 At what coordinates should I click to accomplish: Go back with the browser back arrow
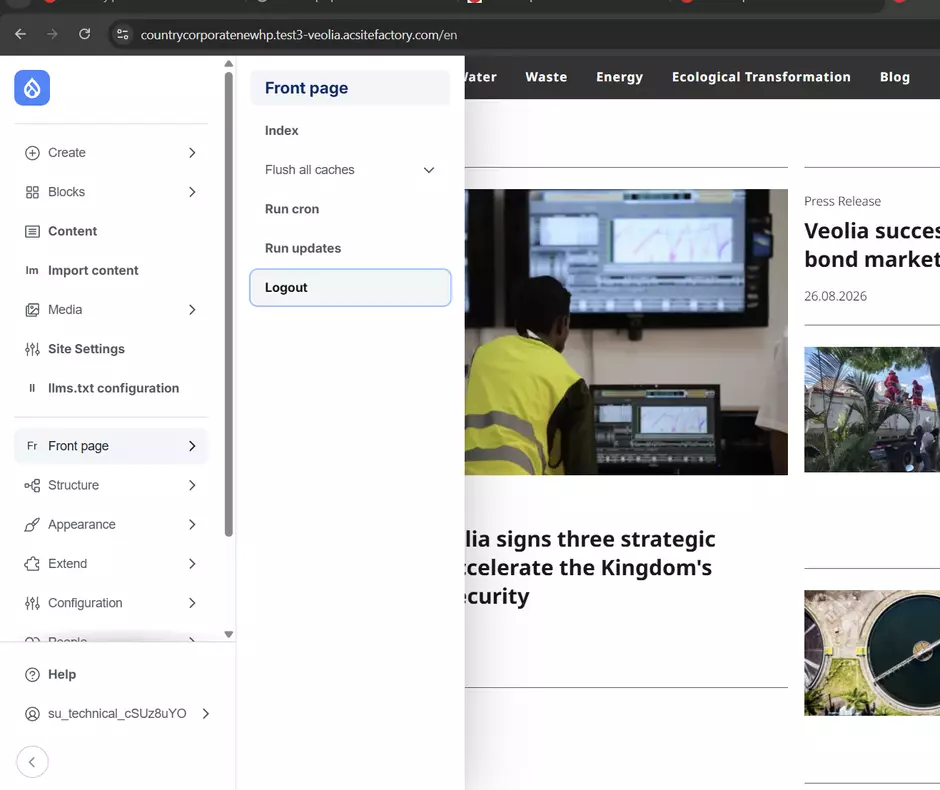tap(20, 34)
